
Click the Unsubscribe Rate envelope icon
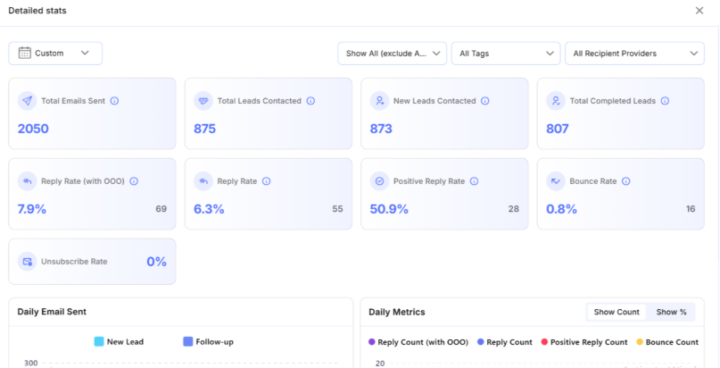[27, 261]
